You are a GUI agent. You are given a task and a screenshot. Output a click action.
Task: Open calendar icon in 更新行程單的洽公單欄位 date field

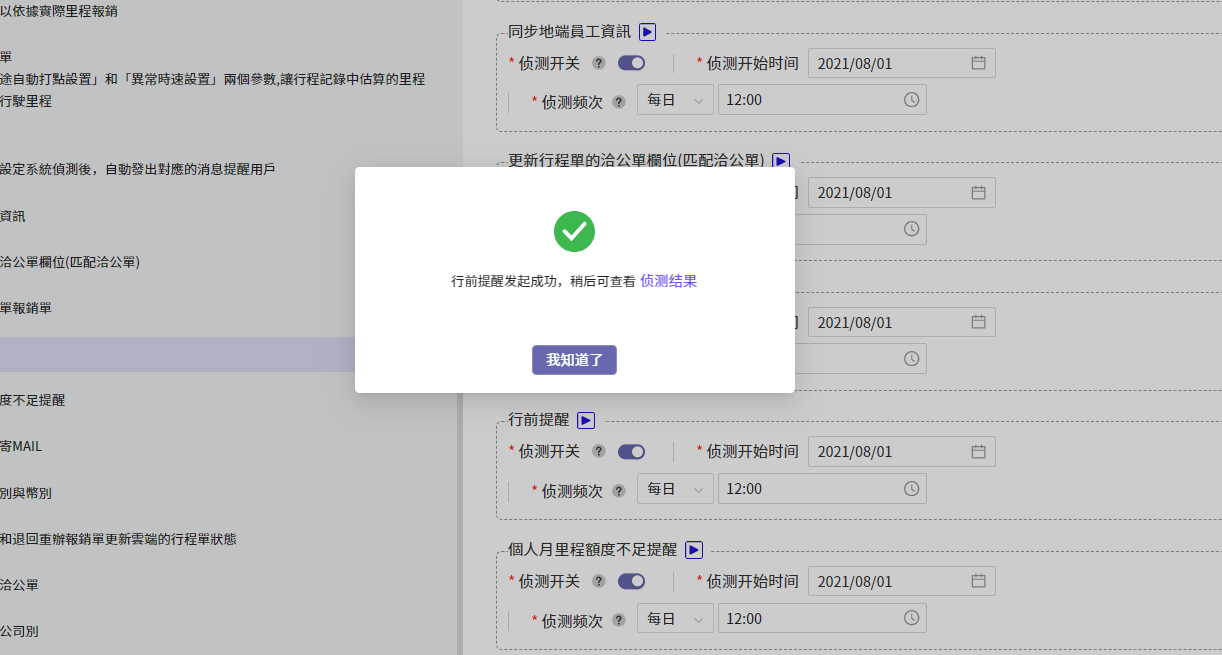(x=978, y=192)
